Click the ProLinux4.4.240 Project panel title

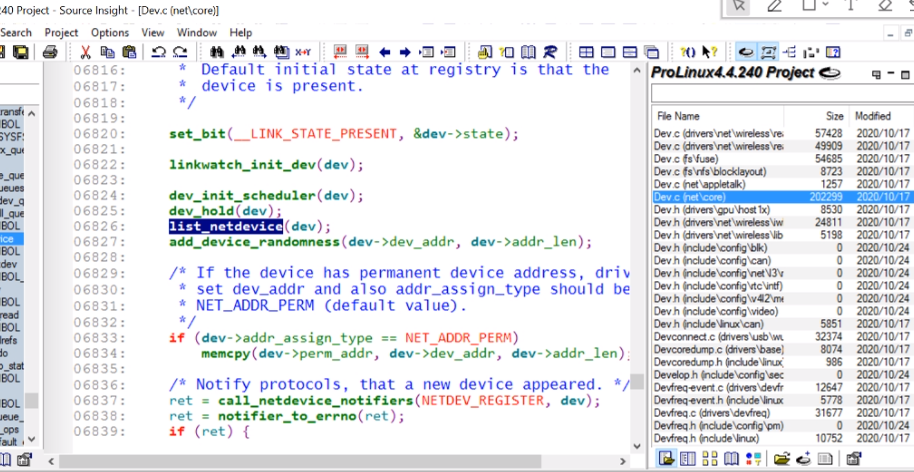733,73
